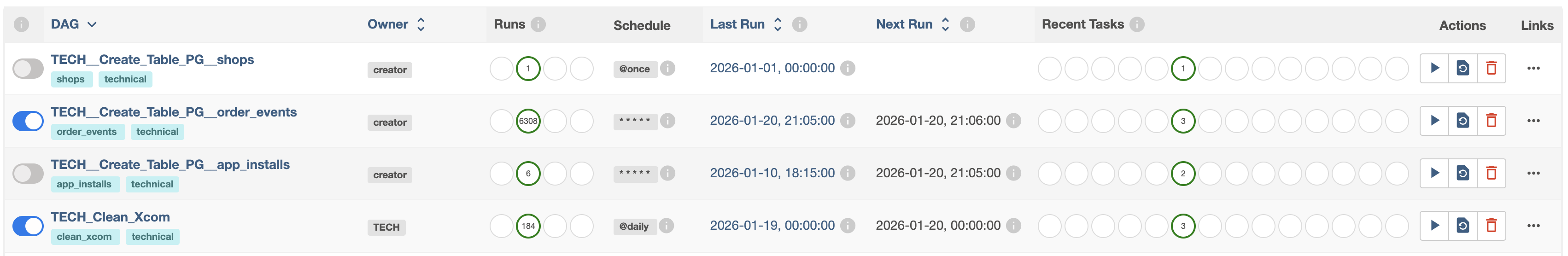1568x256 pixels.
Task: Trigger the TECH__Create_Table_PG__shops DAG play button
Action: click(x=1434, y=68)
